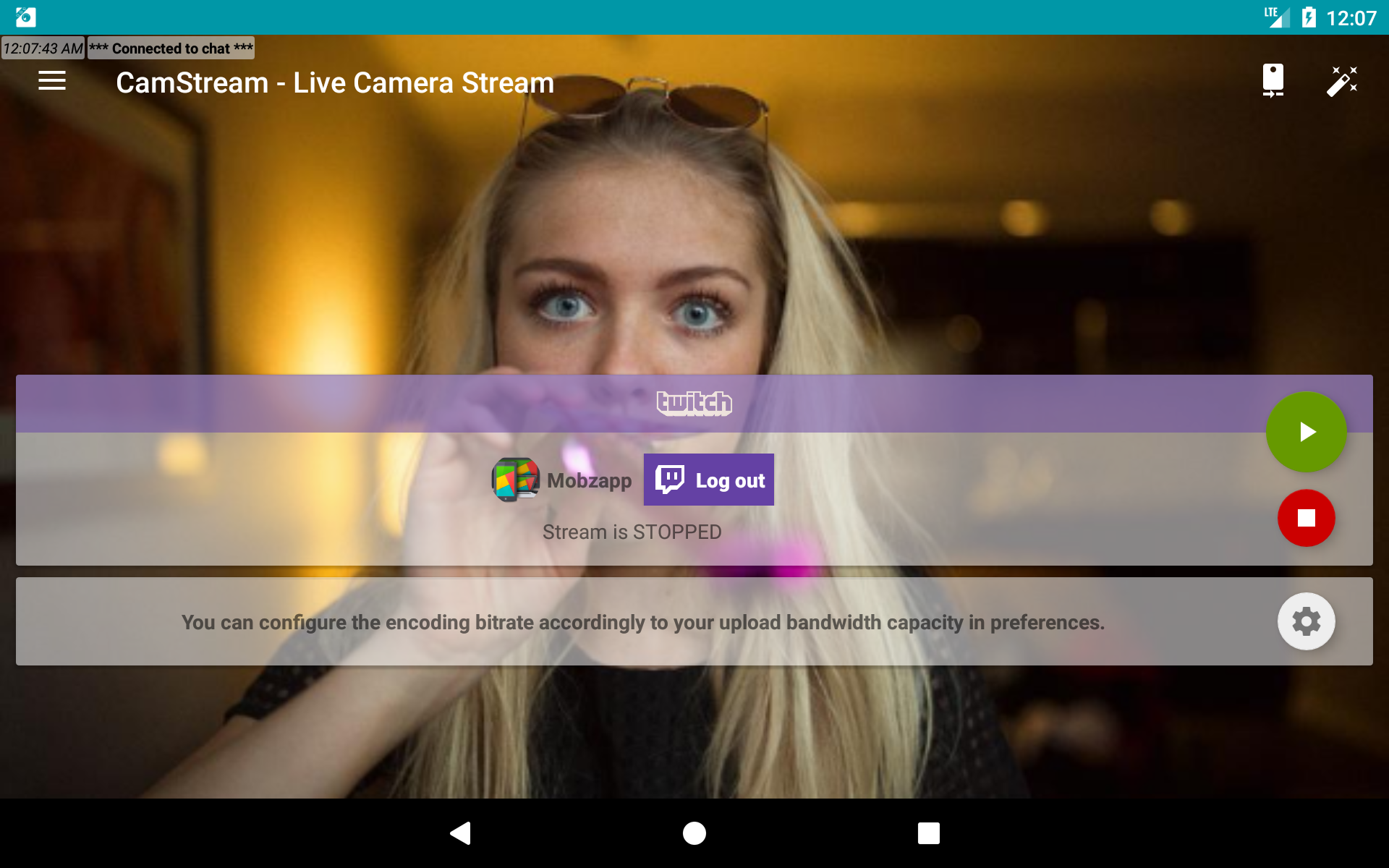1389x868 pixels.
Task: Tap the 'Connected to chat' message
Action: 171,48
